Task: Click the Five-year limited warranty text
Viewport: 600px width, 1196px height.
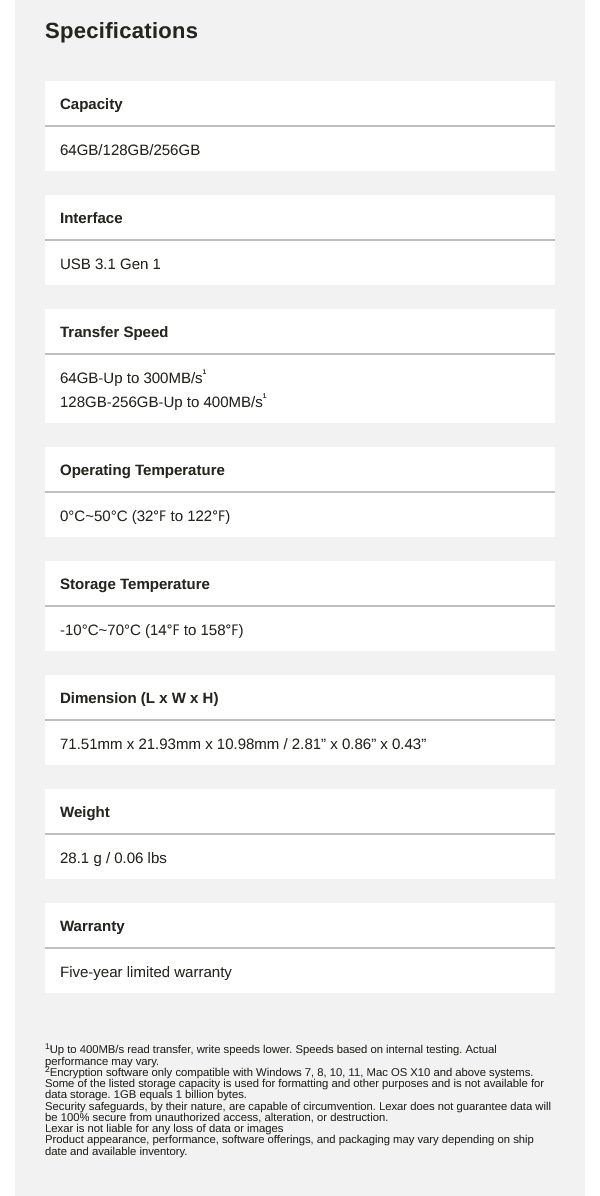Action: click(x=146, y=972)
